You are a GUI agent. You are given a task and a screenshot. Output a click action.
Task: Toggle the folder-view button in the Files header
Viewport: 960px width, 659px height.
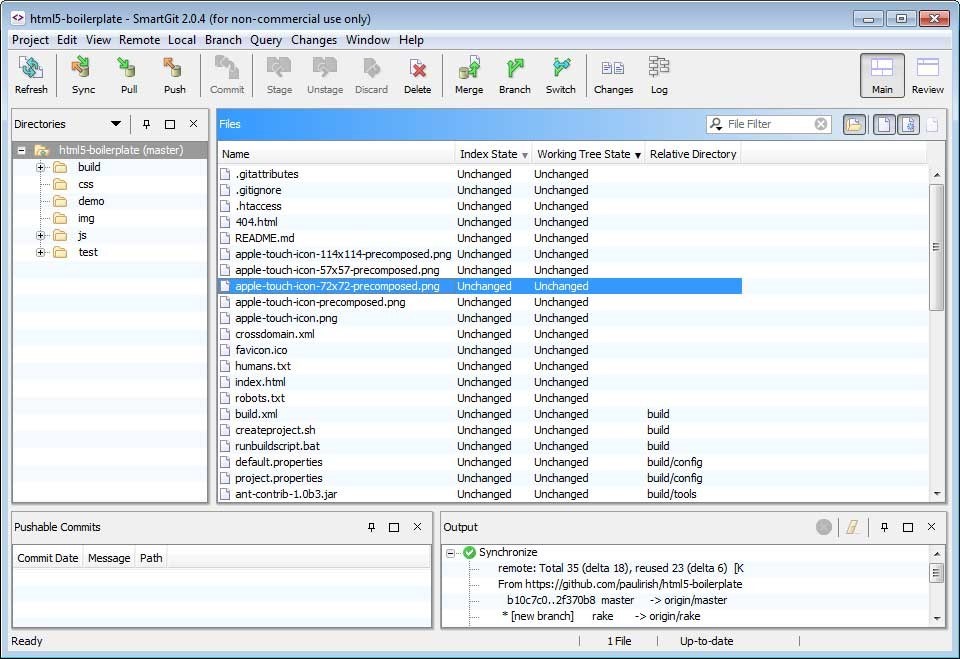point(854,124)
